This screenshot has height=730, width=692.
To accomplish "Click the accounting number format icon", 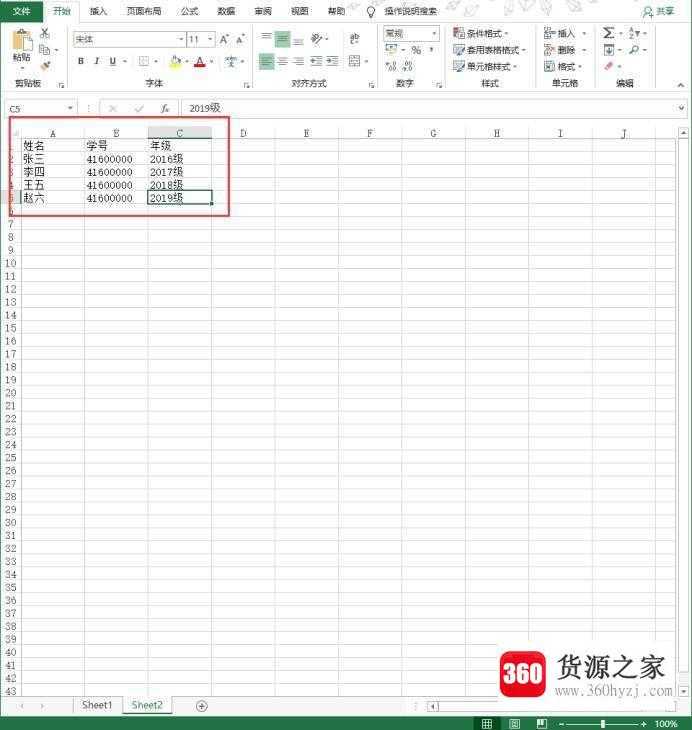I will click(x=392, y=50).
